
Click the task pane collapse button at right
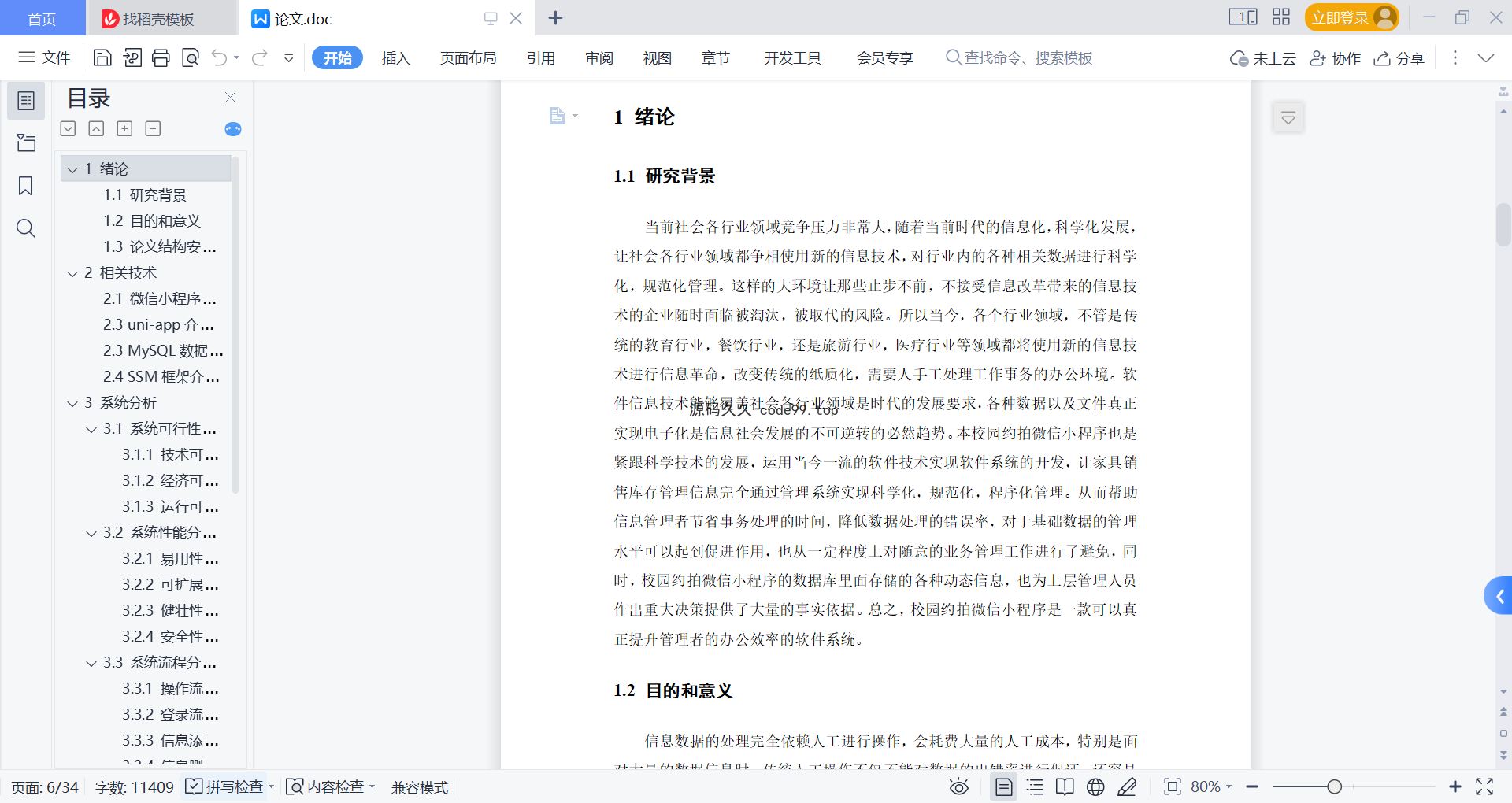tap(1288, 118)
